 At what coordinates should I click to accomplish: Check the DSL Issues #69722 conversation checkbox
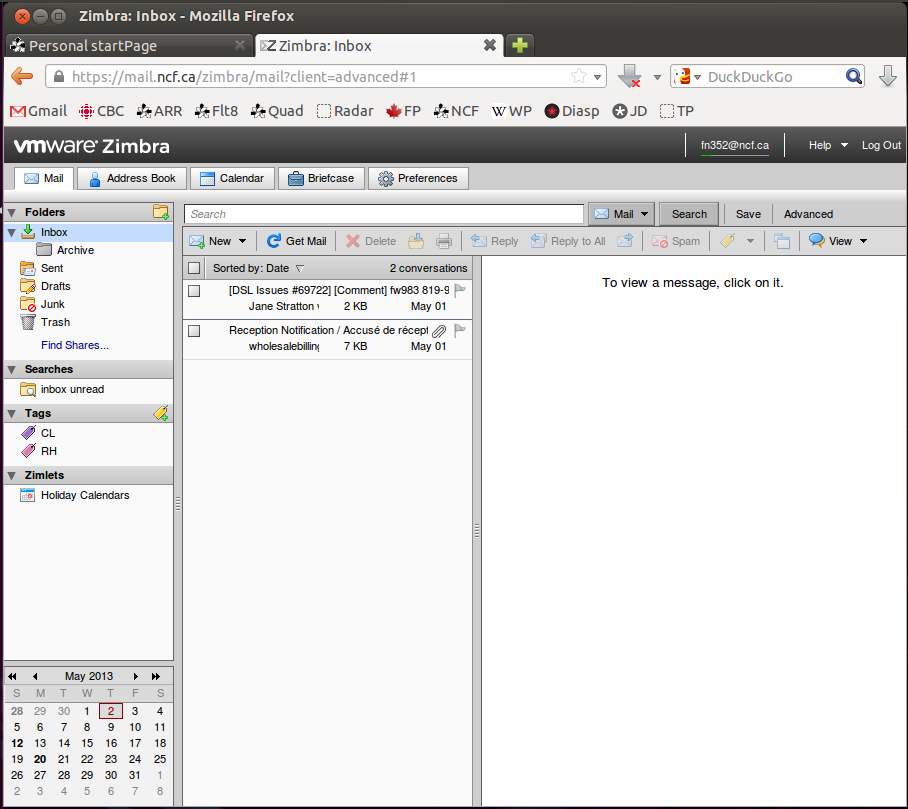[x=194, y=291]
